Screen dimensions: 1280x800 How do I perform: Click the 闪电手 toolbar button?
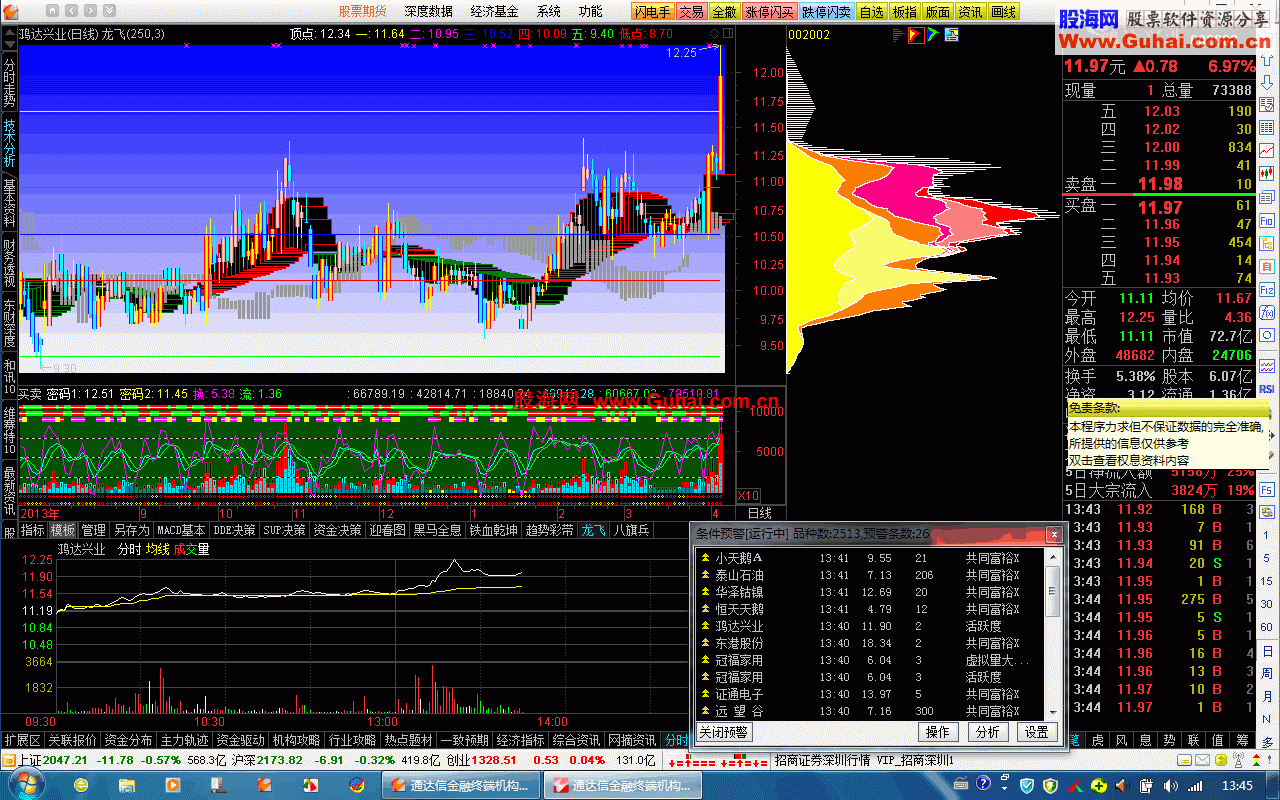click(653, 12)
